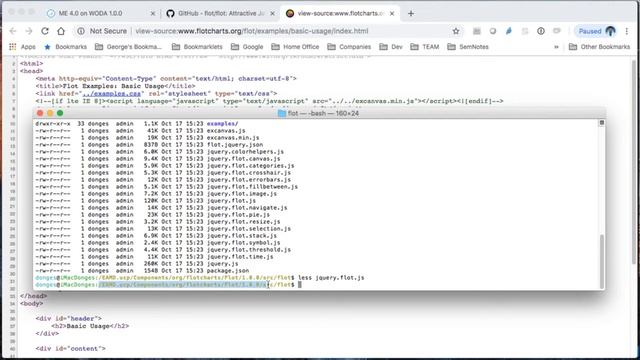The height and width of the screenshot is (360, 640).
Task: Click the <title>Flot Examples line in source
Action: tap(116, 86)
